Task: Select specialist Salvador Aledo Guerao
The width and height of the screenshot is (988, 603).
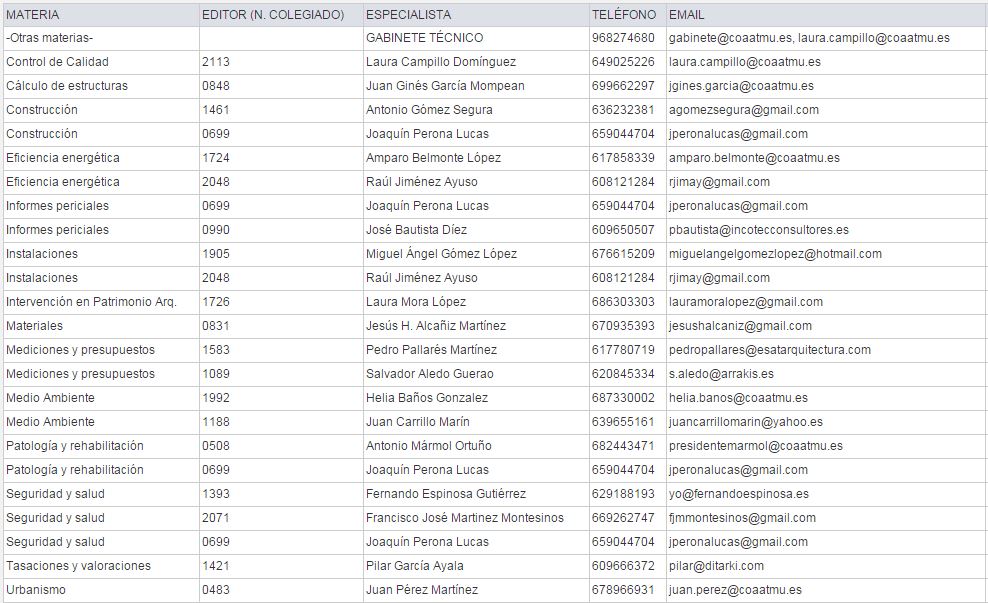Action: pos(430,374)
